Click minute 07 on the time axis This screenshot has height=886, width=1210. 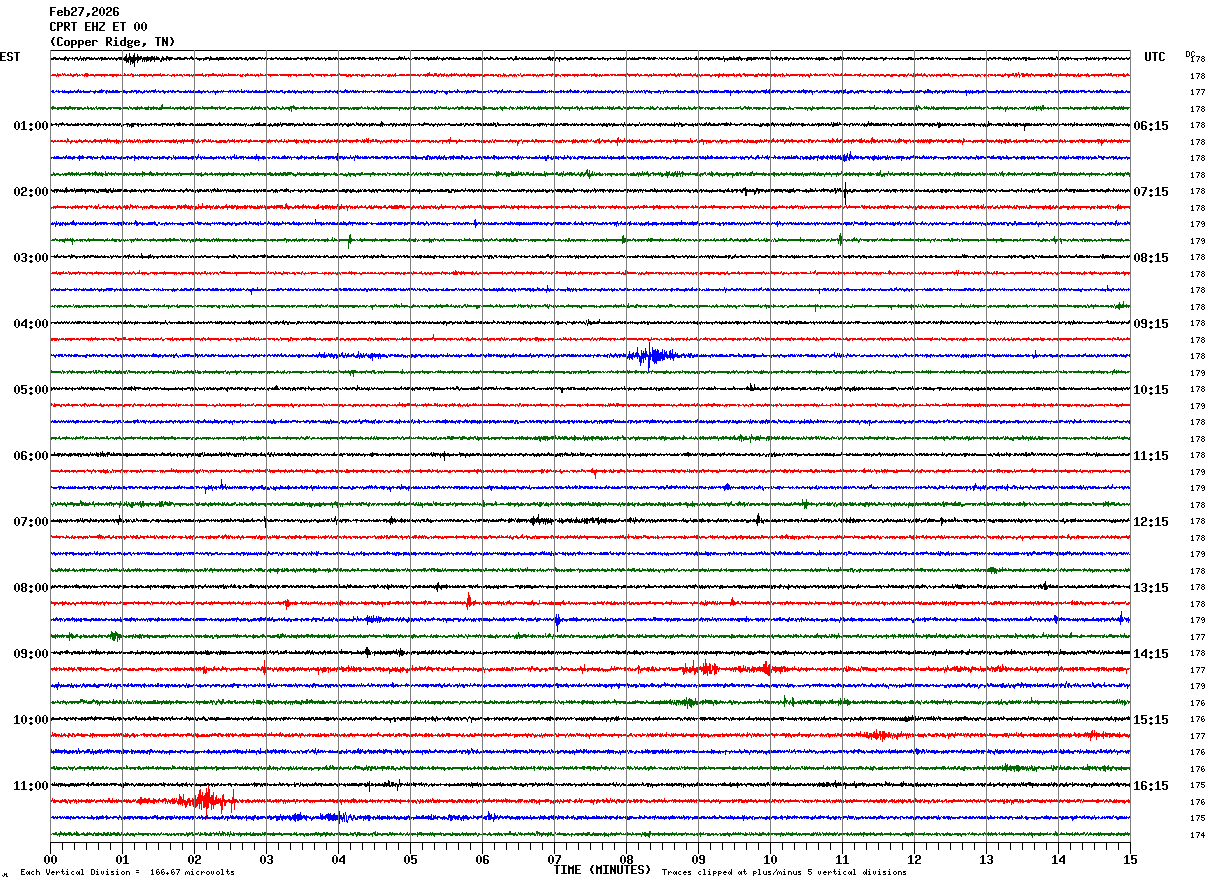tap(554, 859)
